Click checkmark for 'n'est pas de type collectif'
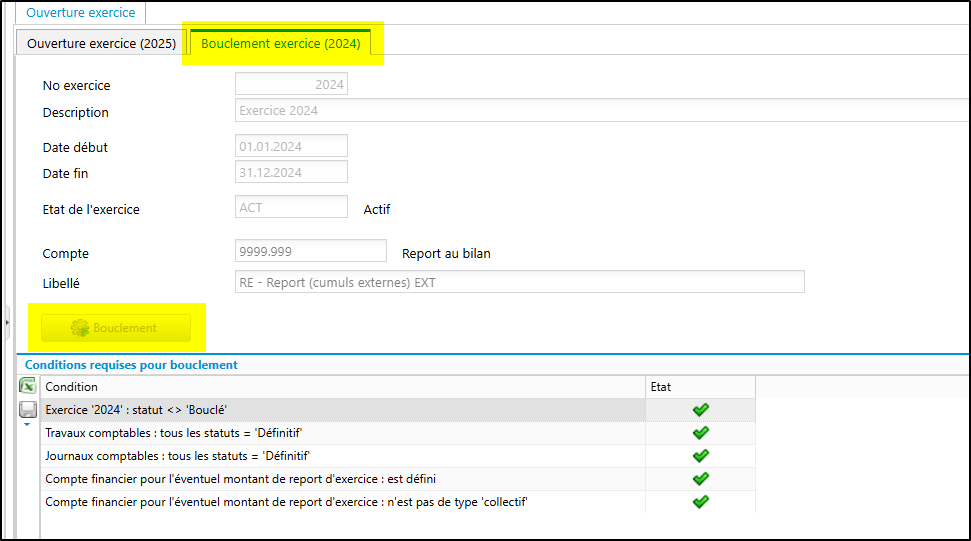The image size is (971, 541). pyautogui.click(x=700, y=501)
